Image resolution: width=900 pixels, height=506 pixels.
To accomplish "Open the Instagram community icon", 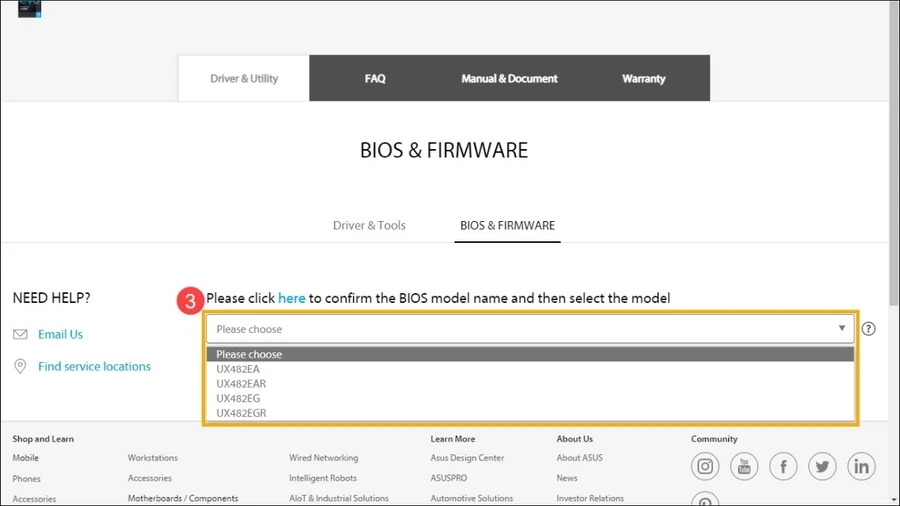I will (x=705, y=466).
